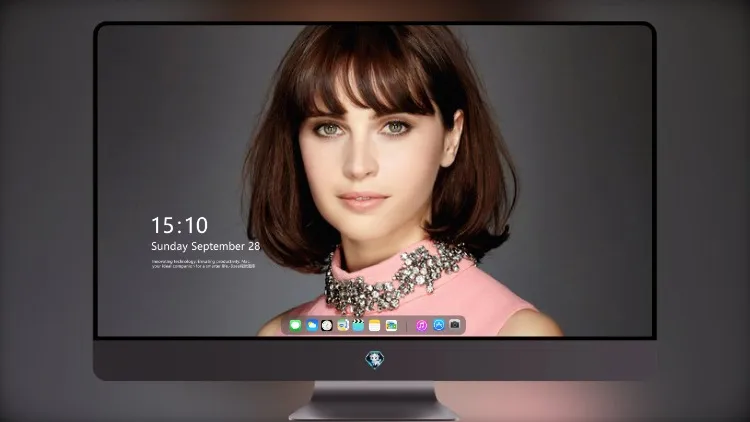
Task: Open the Clock app in dock
Action: coord(327,325)
